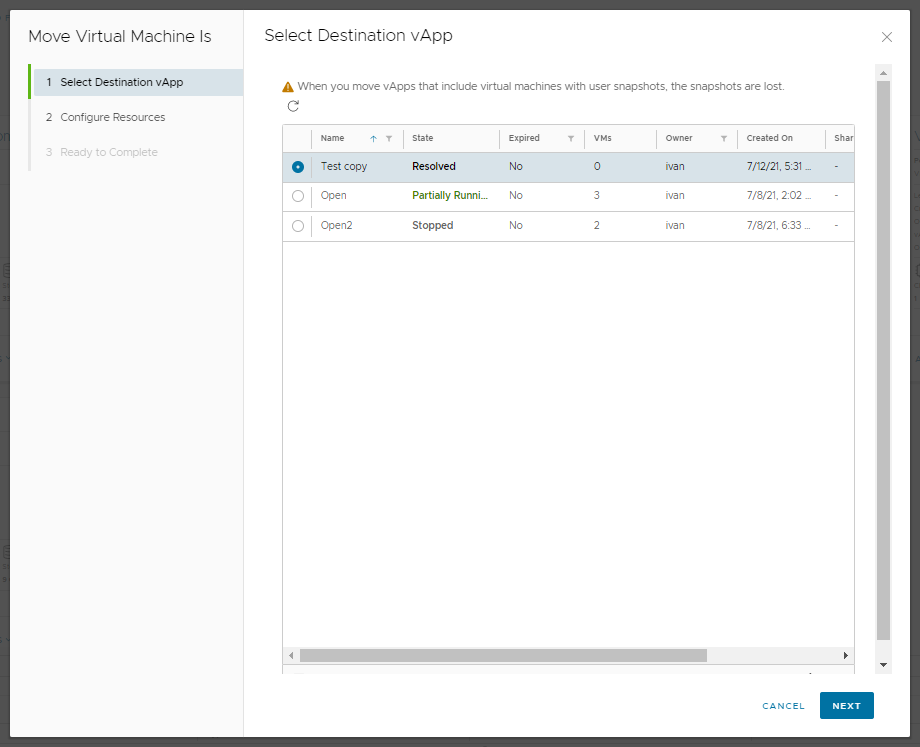
Task: Open the Name column filter icon
Action: click(x=389, y=139)
